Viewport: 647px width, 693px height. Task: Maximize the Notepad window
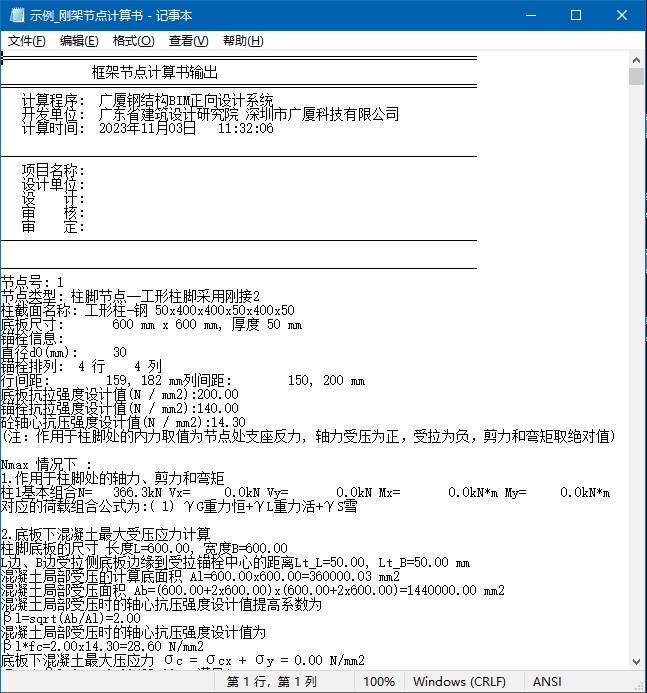click(576, 15)
